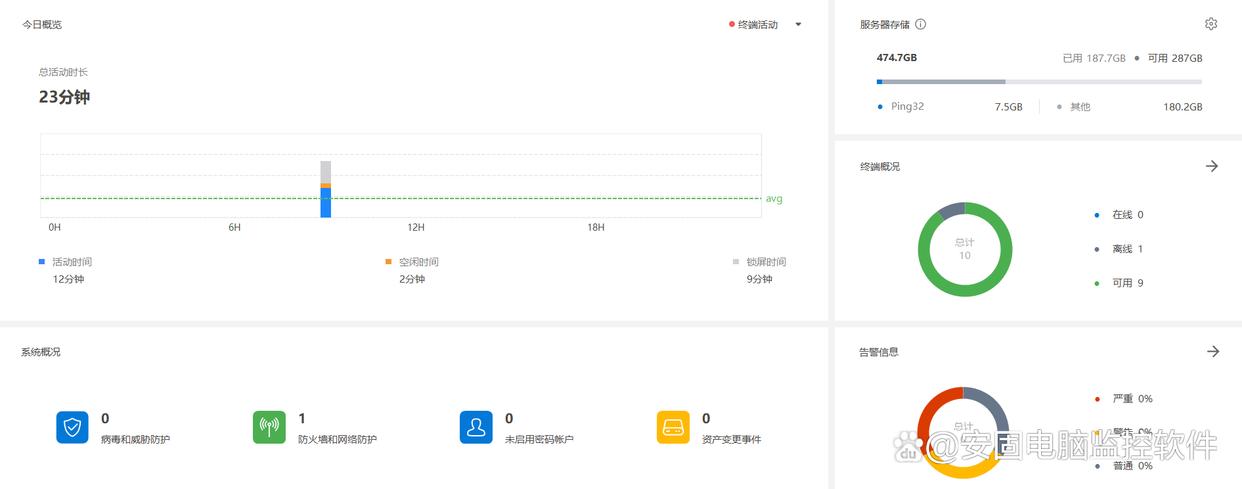Viewport: 1242px width, 489px height.
Task: Click the server storage usage bar
Action: pos(1039,82)
